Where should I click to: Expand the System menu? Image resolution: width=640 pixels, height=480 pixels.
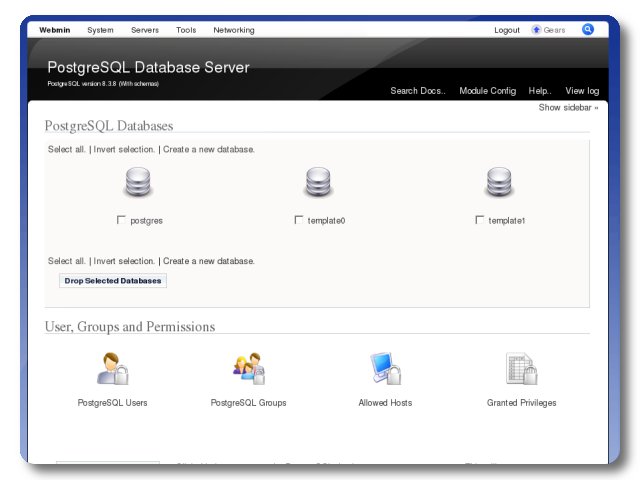click(x=100, y=30)
